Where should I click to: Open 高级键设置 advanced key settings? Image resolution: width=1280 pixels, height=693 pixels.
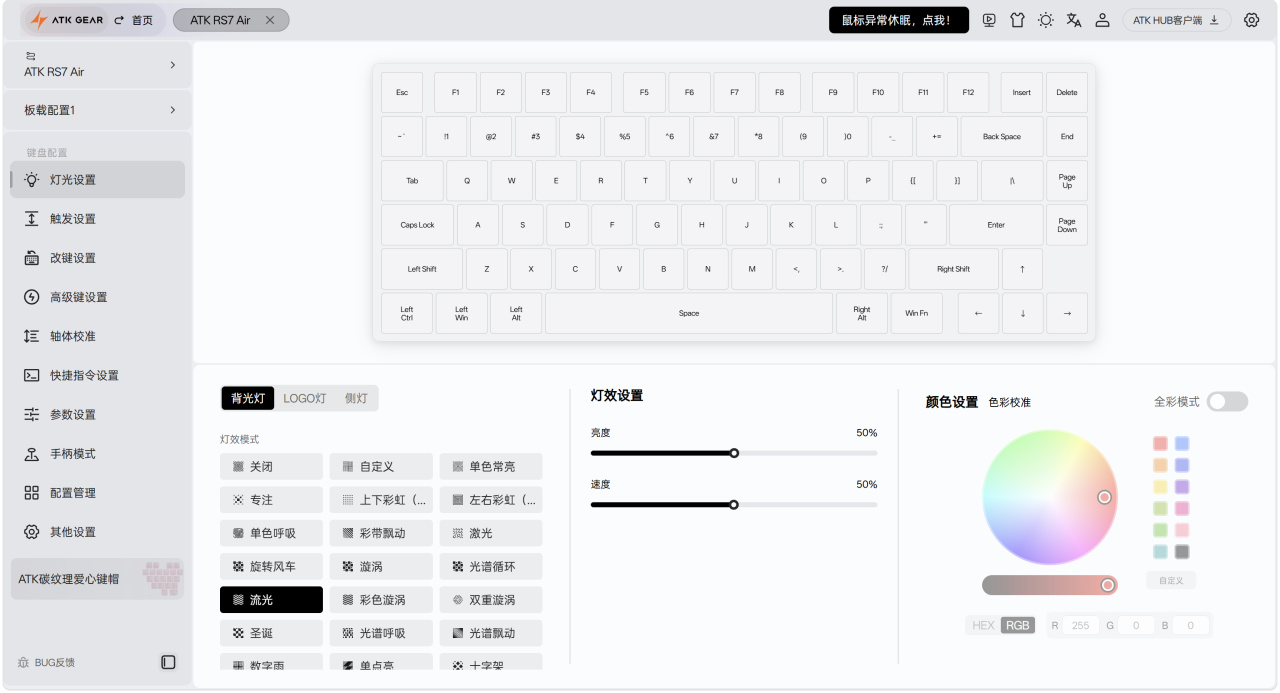pos(97,297)
